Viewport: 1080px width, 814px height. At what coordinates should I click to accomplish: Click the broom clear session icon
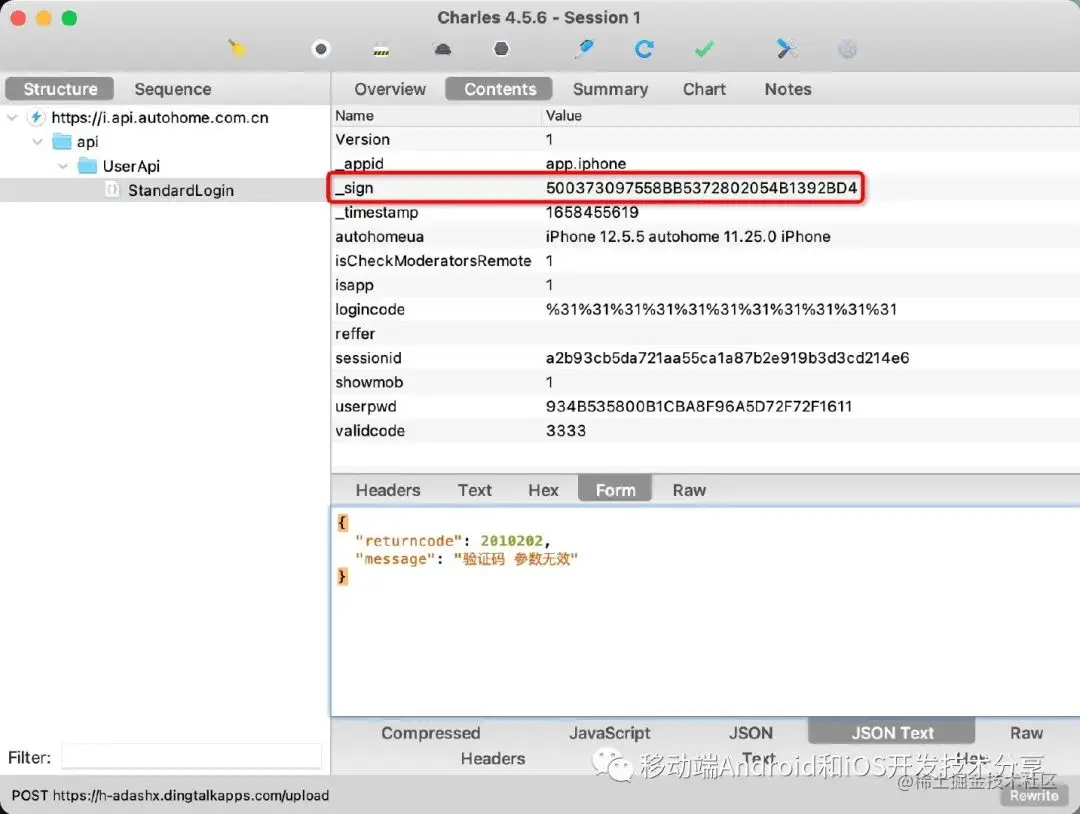237,49
